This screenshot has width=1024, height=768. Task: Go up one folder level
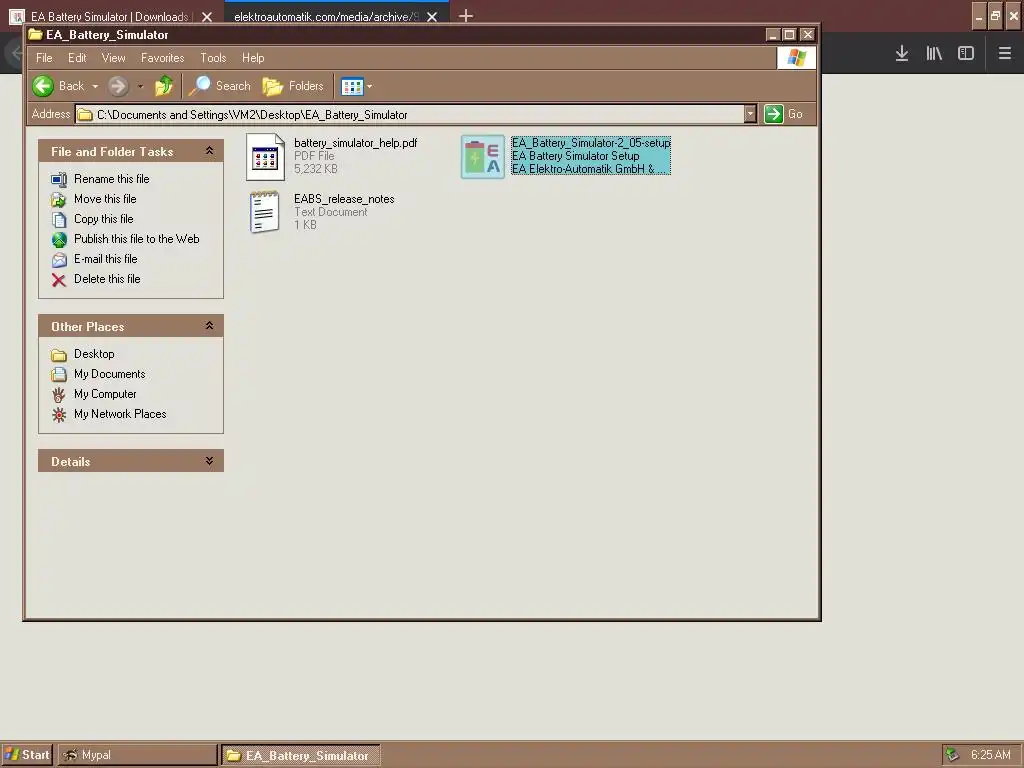[164, 86]
